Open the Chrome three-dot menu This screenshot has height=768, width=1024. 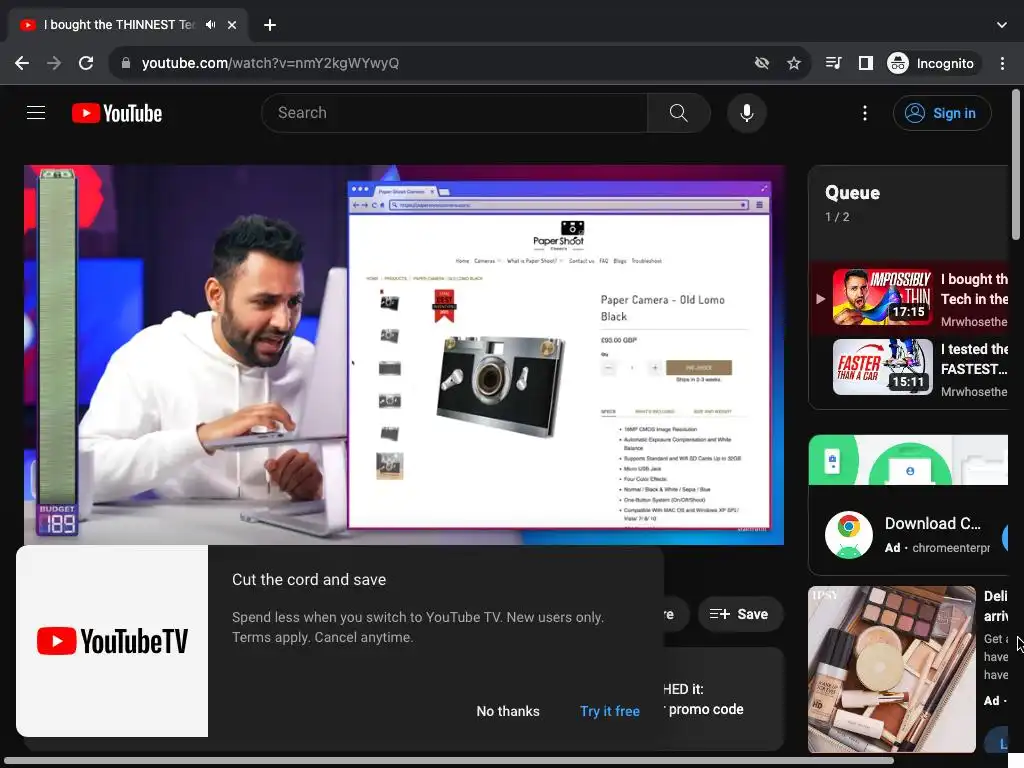click(1002, 63)
